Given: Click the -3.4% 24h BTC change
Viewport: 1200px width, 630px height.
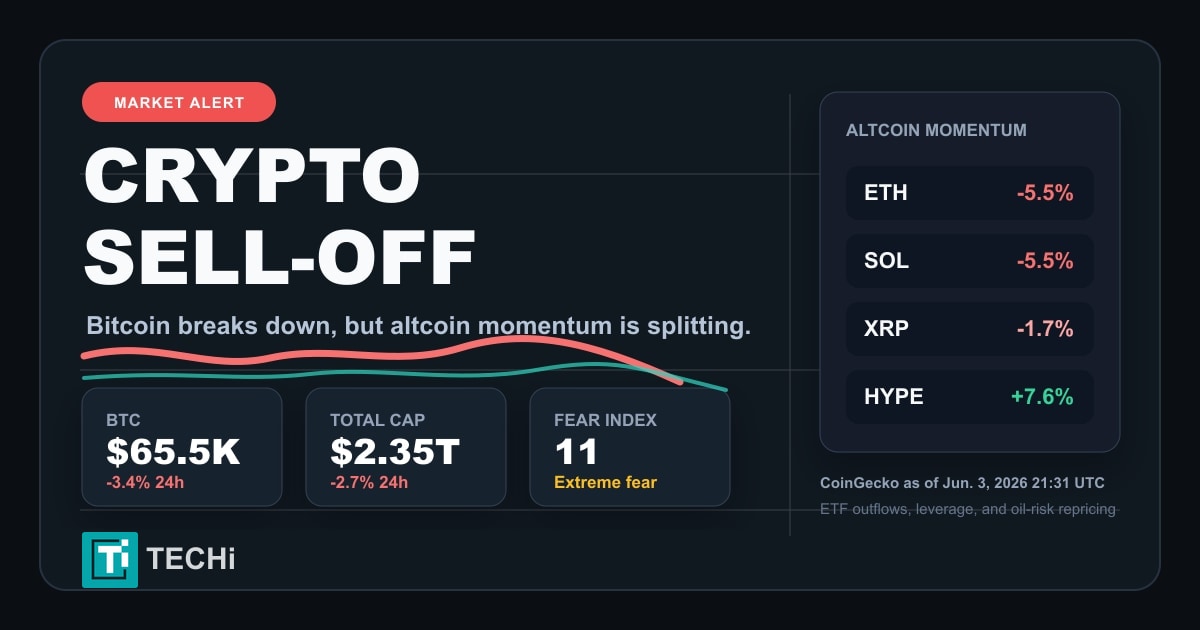Looking at the screenshot, I should pyautogui.click(x=145, y=482).
